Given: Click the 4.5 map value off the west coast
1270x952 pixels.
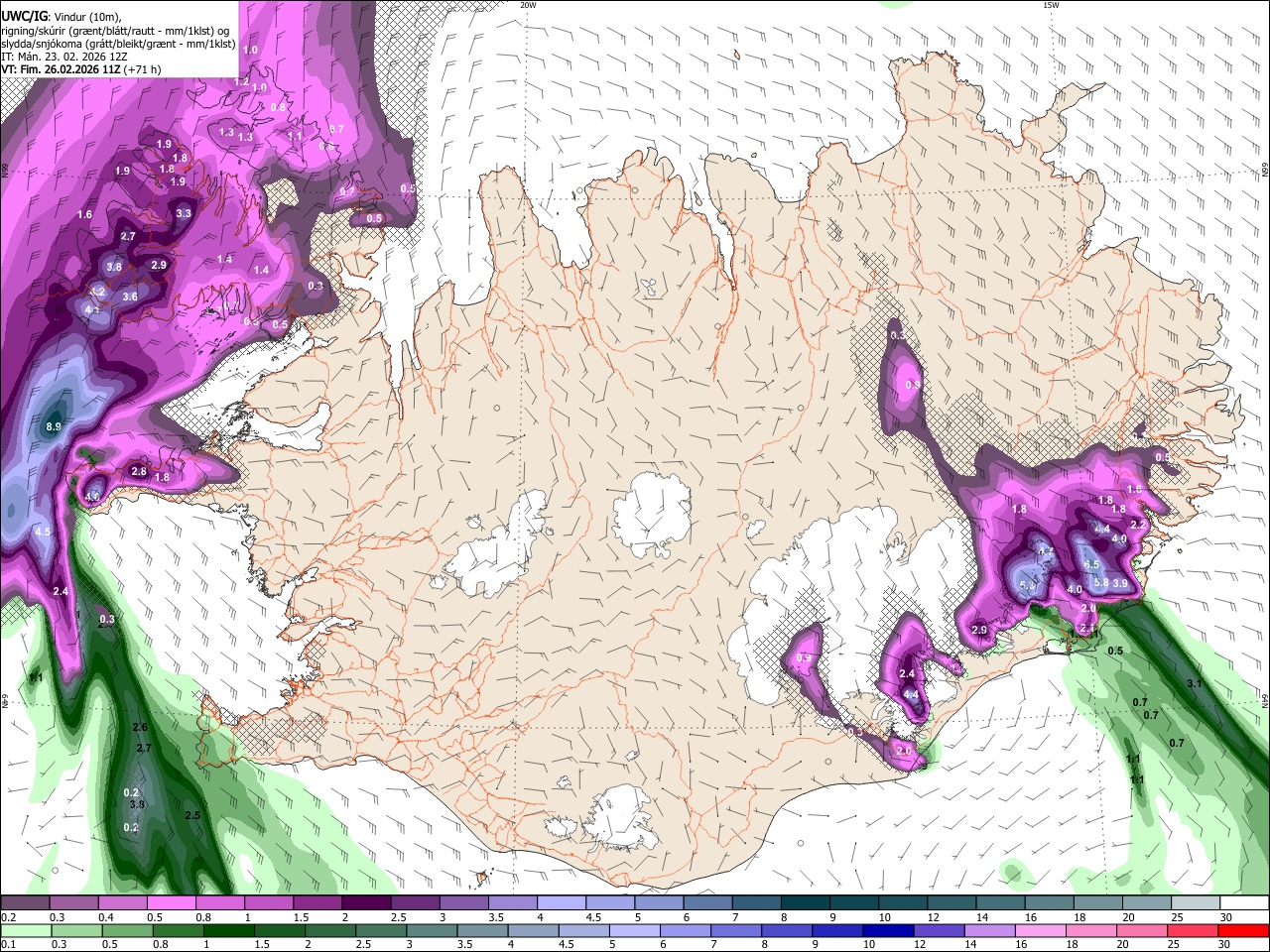Looking at the screenshot, I should click(x=43, y=533).
